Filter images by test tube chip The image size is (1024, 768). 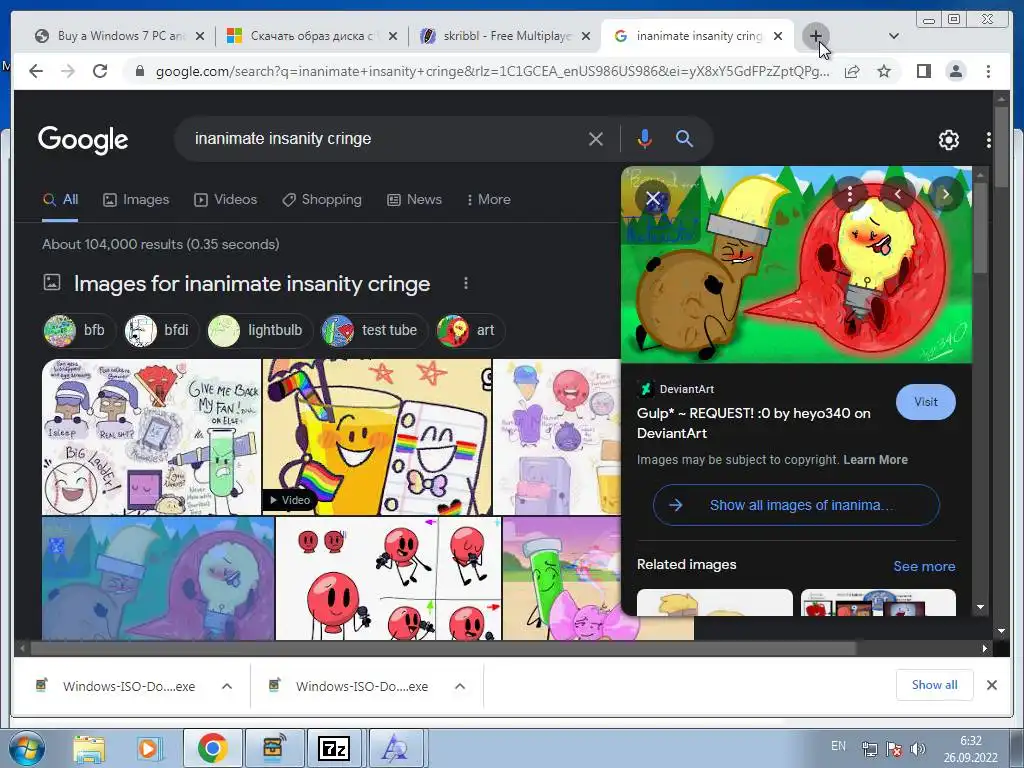tap(374, 330)
